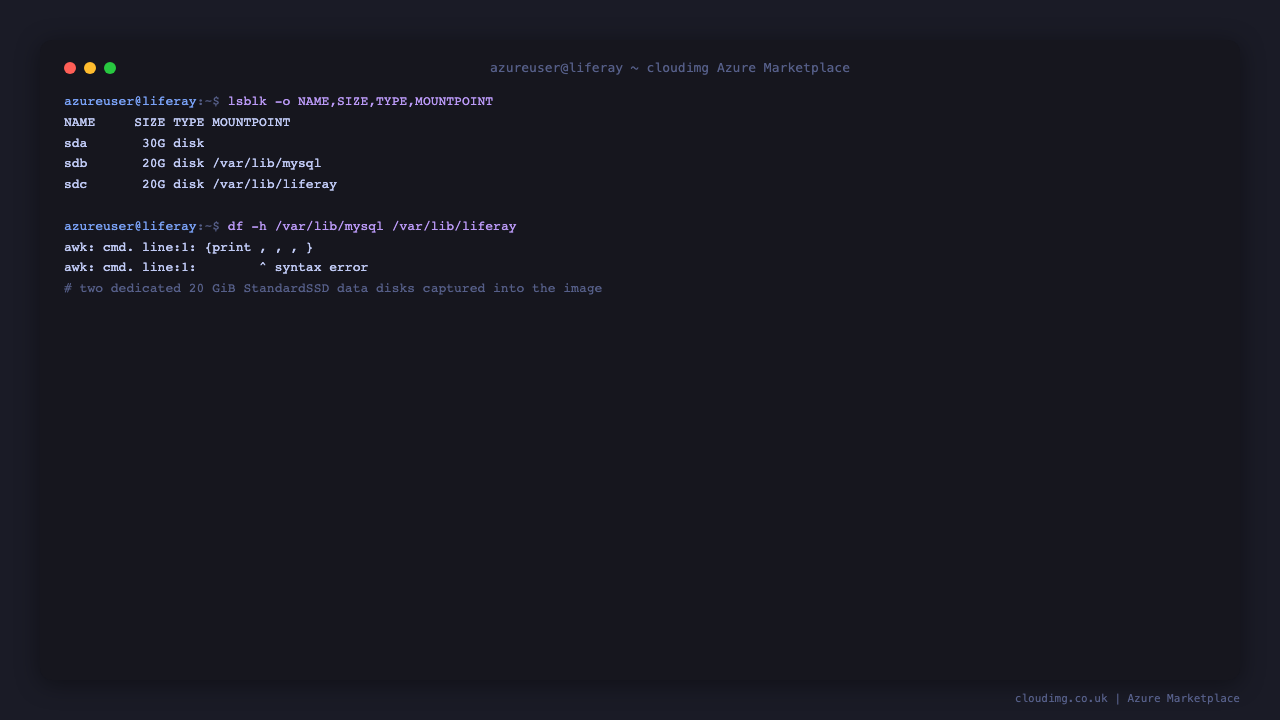Click the terminal title 'azureuser@liferay ~ cloudimg Azure Marketplace'
Image resolution: width=1280 pixels, height=720 pixels.
coord(670,68)
